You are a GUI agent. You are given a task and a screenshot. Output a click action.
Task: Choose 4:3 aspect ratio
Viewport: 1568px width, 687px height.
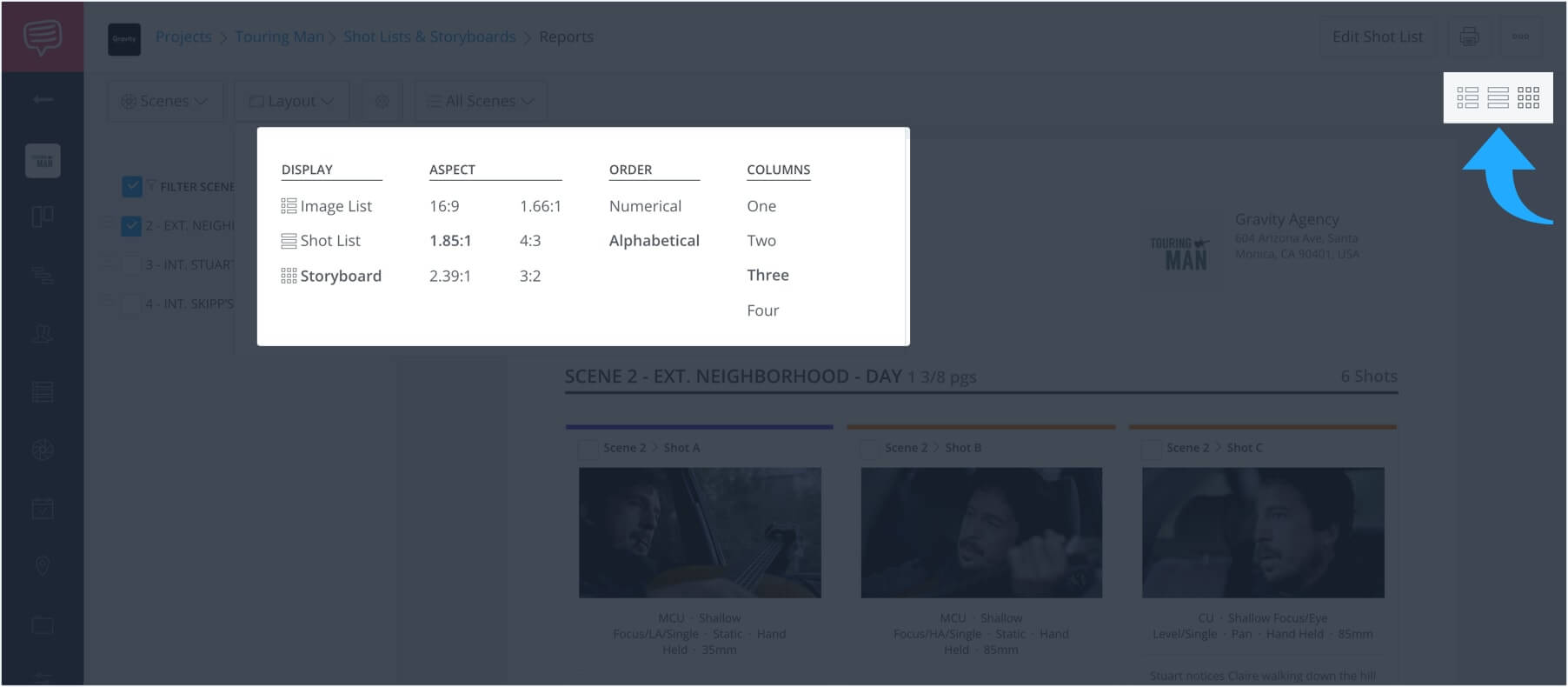tap(530, 241)
